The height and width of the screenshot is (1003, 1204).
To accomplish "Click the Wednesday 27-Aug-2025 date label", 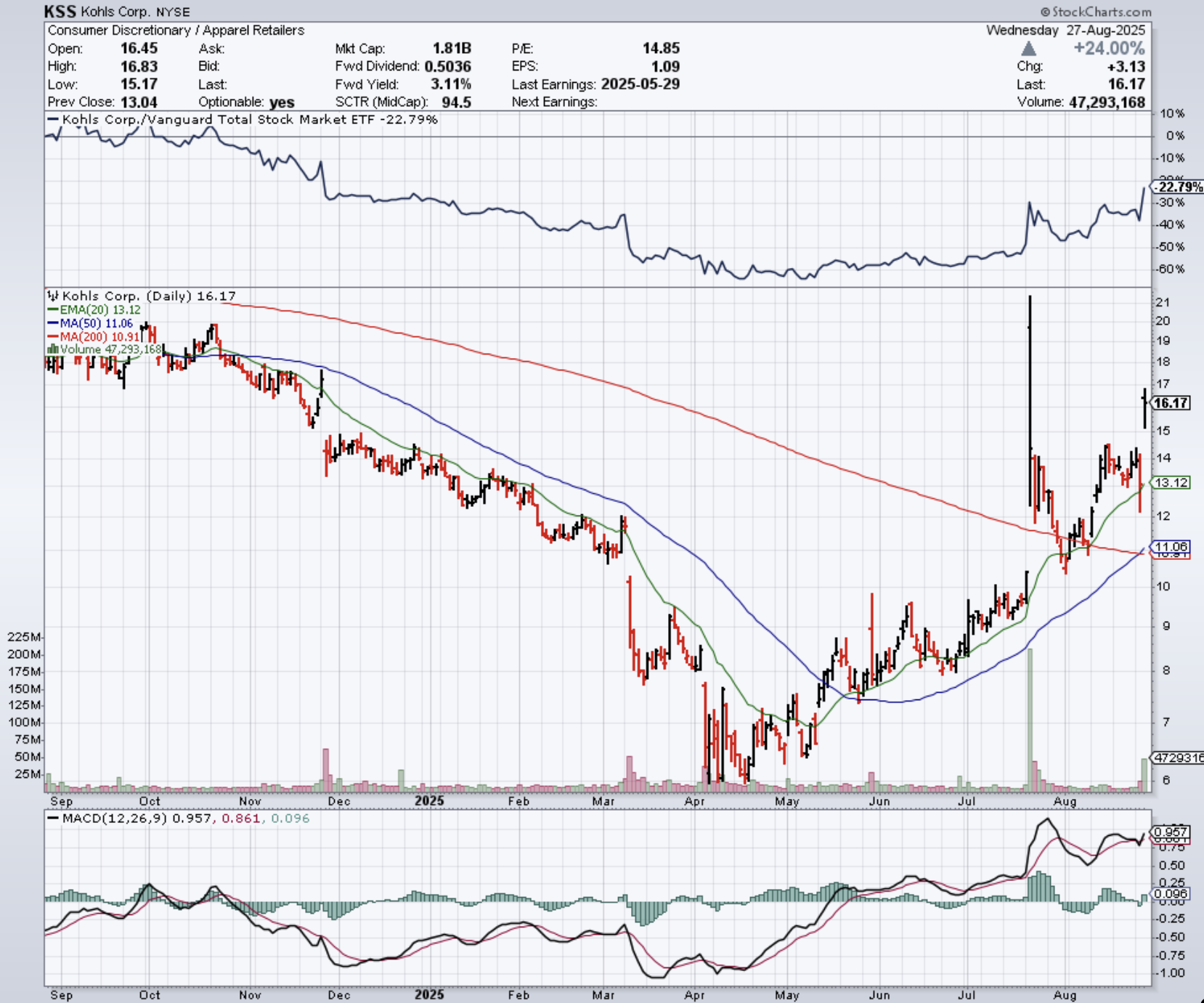I will point(1065,31).
